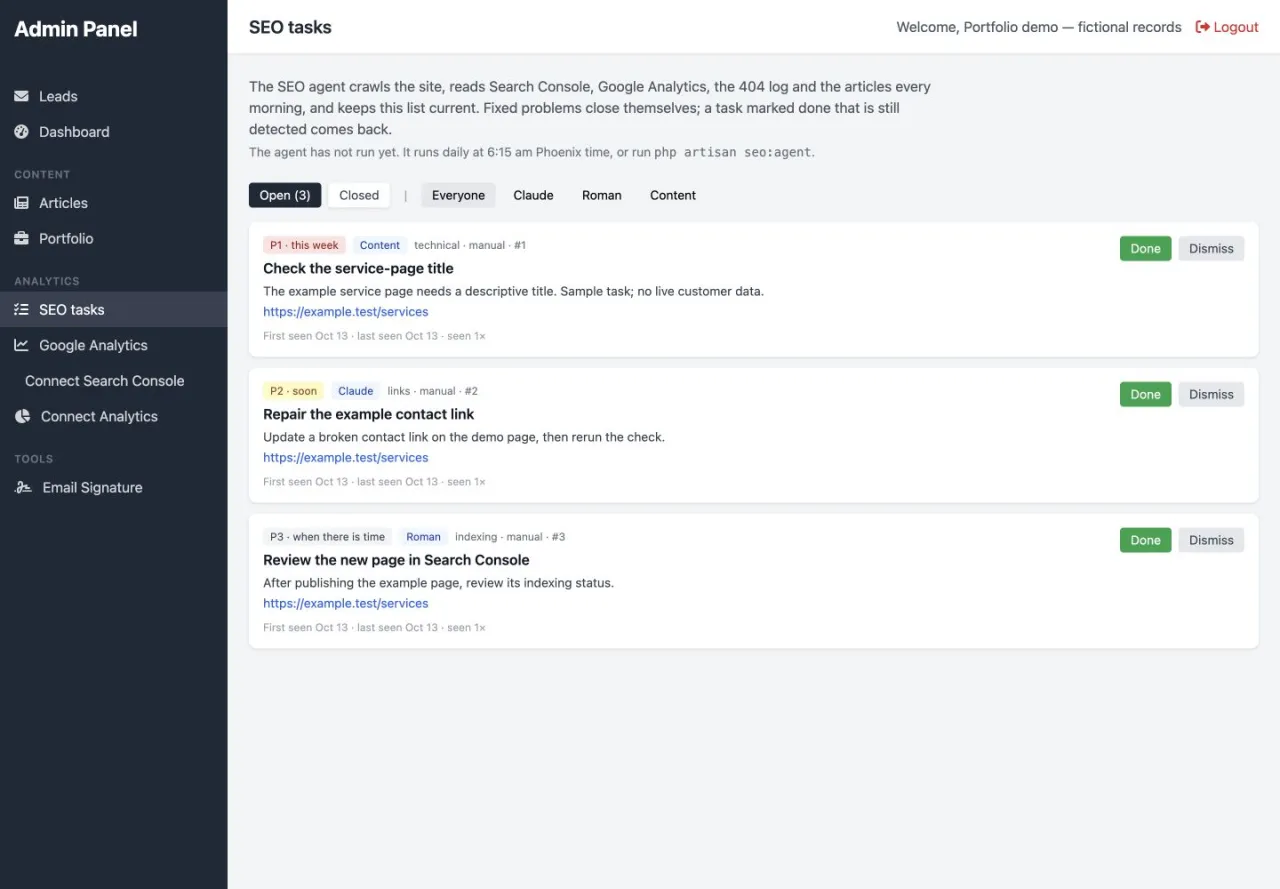Go to Dashboard in sidebar
1280x889 pixels.
pyautogui.click(x=114, y=132)
